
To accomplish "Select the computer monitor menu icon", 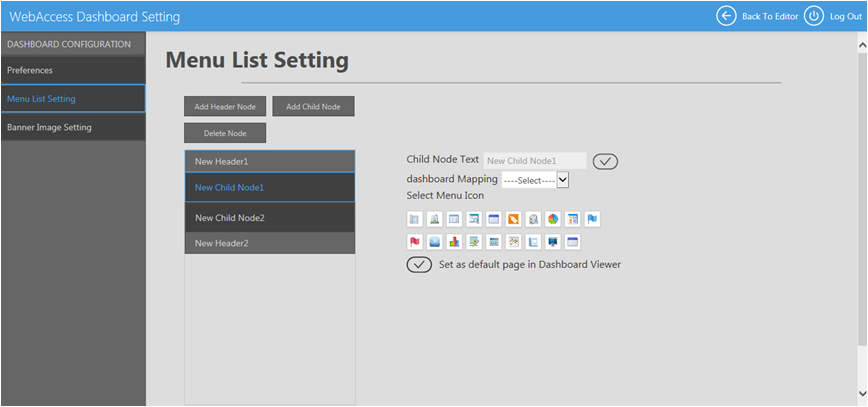I will click(553, 241).
